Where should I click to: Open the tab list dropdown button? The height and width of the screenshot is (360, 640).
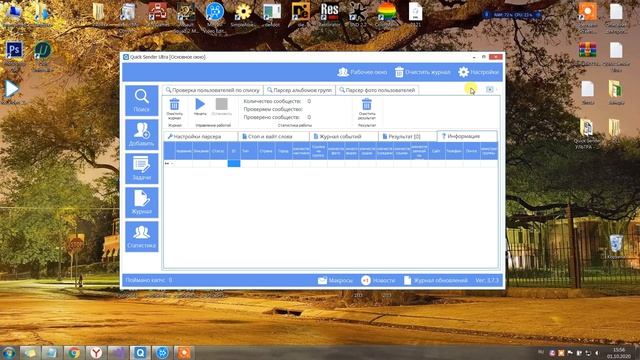(x=490, y=90)
